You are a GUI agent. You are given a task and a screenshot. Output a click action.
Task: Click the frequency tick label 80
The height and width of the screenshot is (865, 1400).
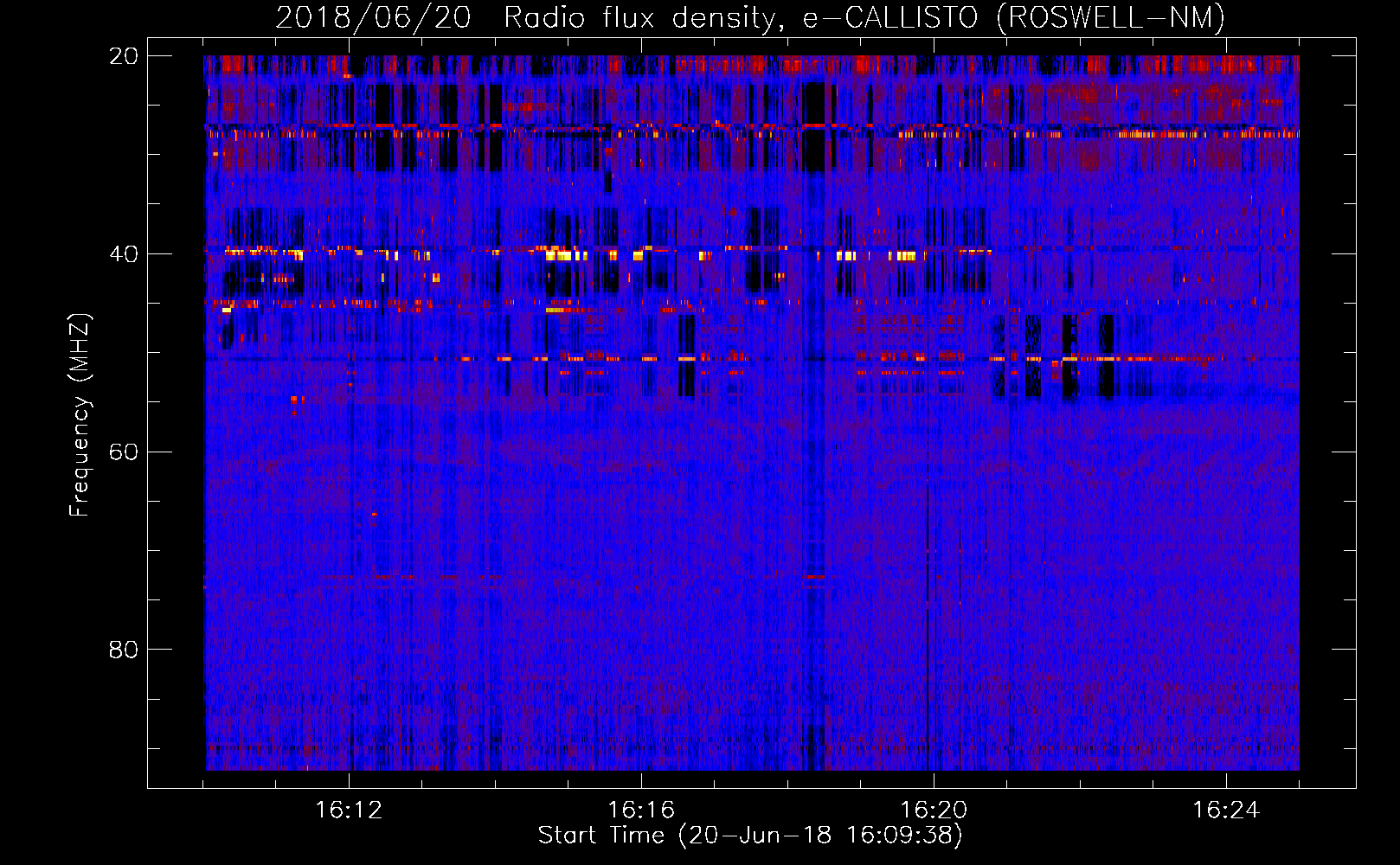[x=124, y=650]
